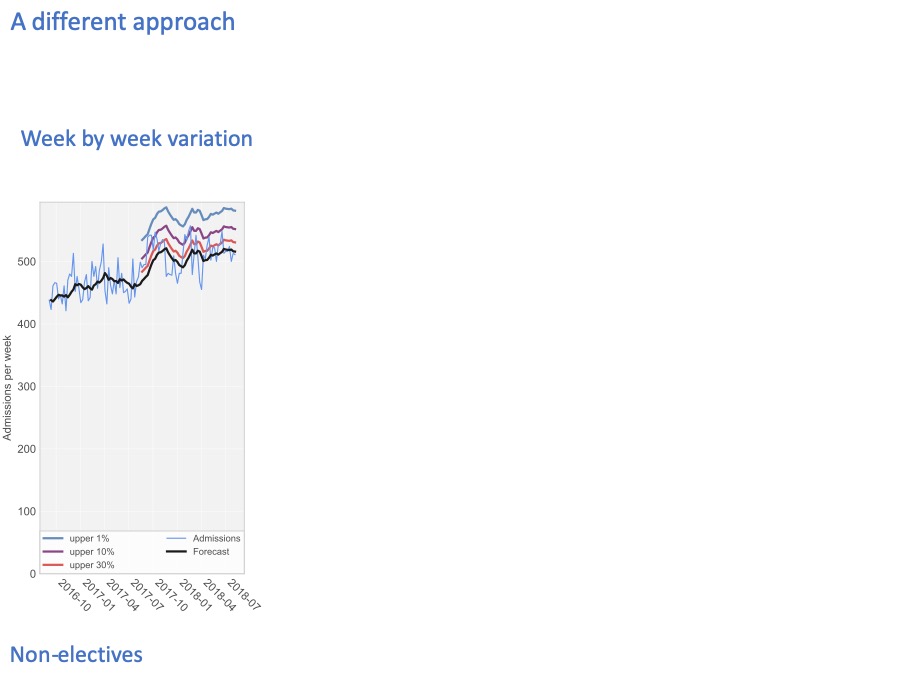
Task: Click the 300 y-axis tick label
Action: pyautogui.click(x=26, y=387)
